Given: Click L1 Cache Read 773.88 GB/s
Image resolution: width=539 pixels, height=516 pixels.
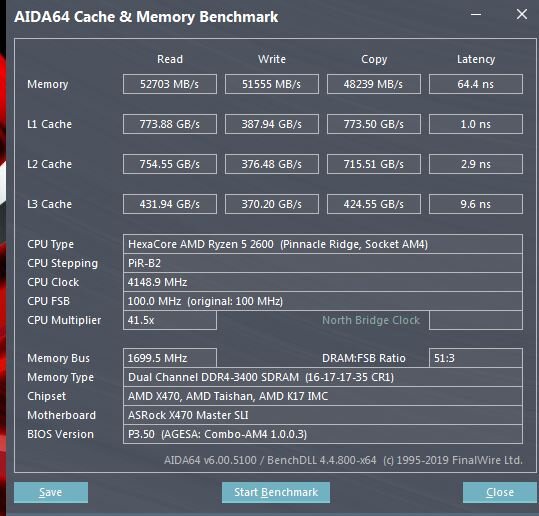Looking at the screenshot, I should pyautogui.click(x=170, y=124).
